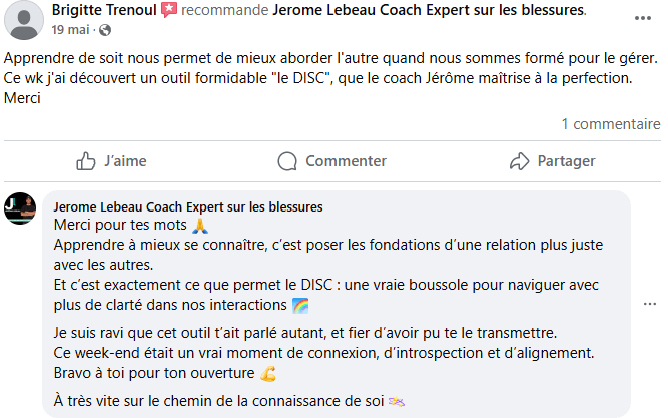Image resolution: width=668 pixels, height=418 pixels.
Task: Click the recommendation star badge beside Brigitte Trenoul
Action: click(x=167, y=11)
